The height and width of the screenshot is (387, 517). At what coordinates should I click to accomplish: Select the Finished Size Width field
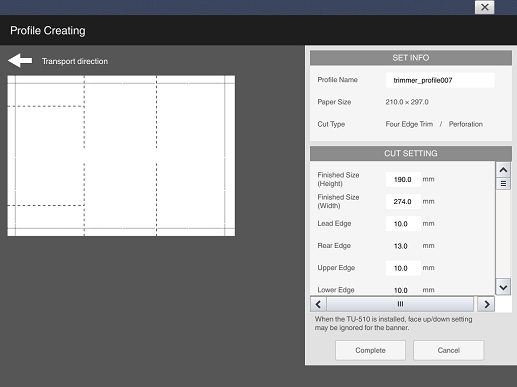click(x=403, y=201)
